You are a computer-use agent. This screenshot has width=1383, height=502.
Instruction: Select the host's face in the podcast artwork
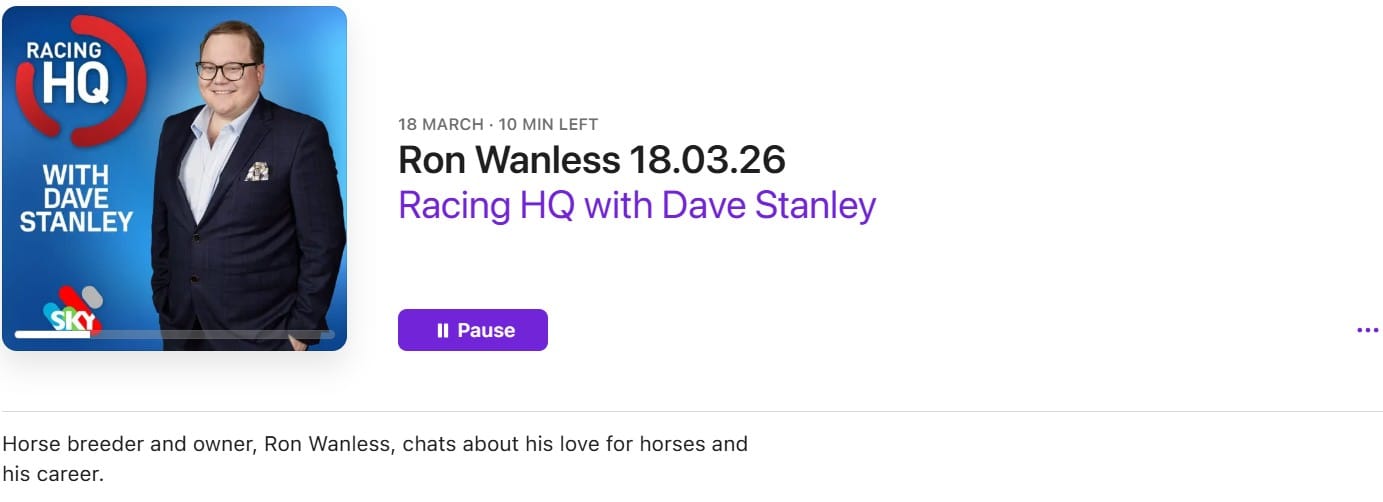(227, 65)
